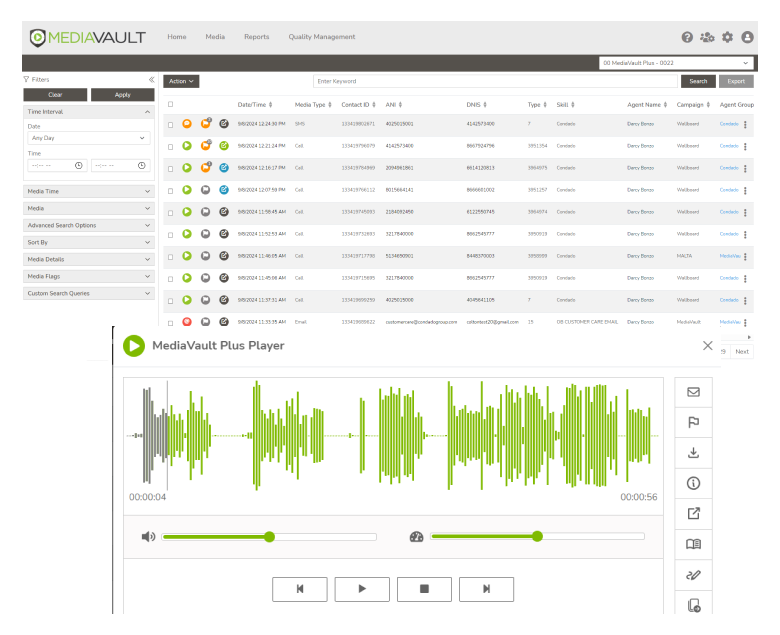Open the user management group icon
The width and height of the screenshot is (780, 635).
pos(707,37)
